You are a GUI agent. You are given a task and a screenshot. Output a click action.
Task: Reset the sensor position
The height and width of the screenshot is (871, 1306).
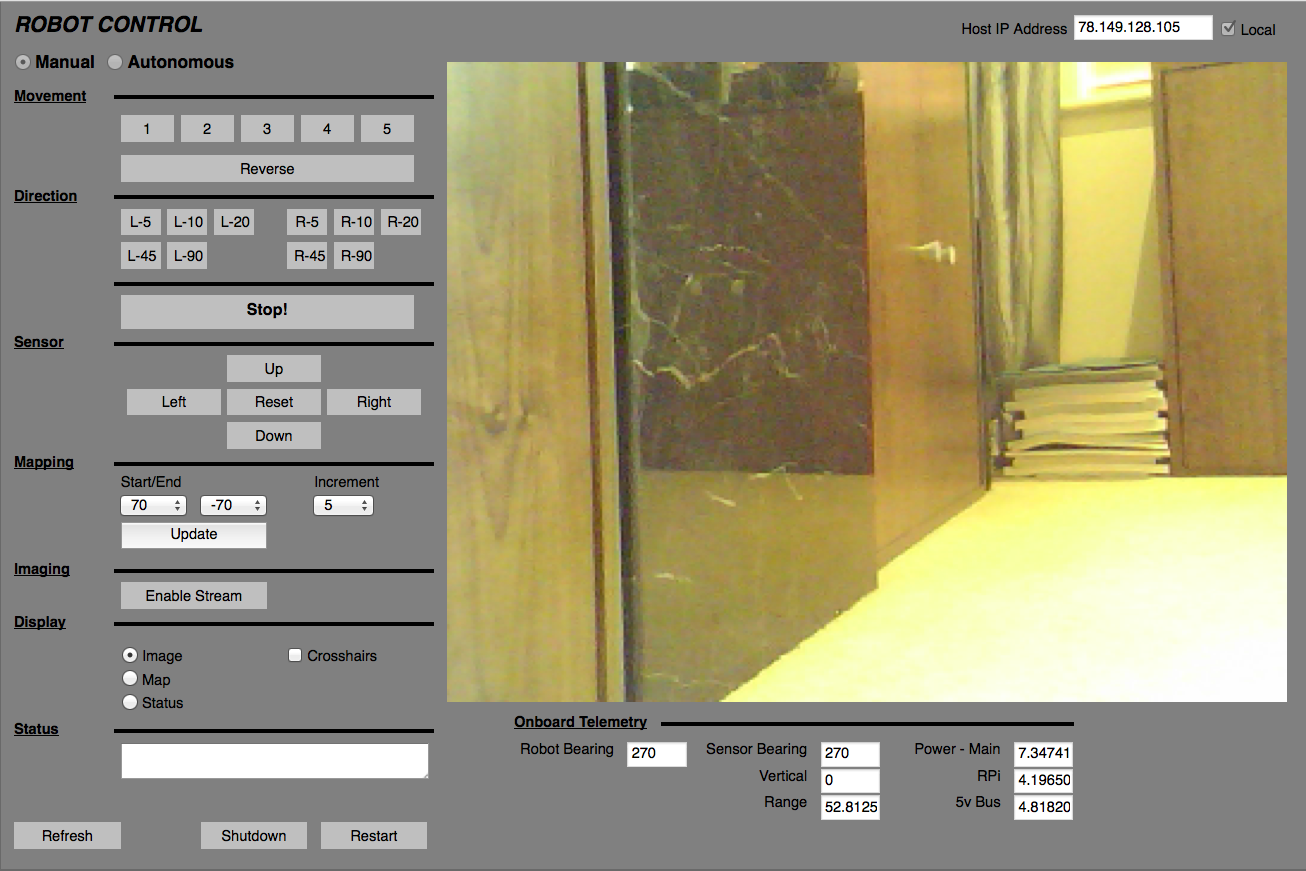click(273, 401)
